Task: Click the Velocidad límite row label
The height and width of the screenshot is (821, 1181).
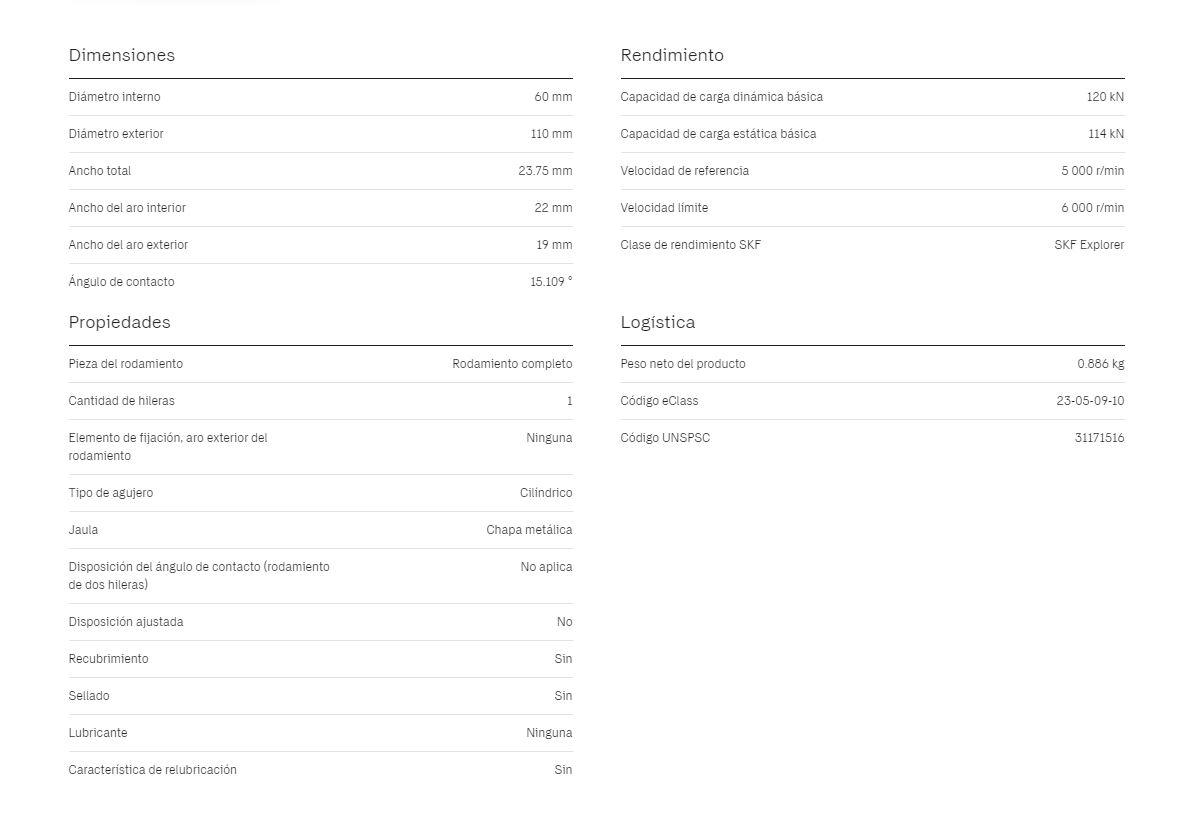Action: [664, 207]
